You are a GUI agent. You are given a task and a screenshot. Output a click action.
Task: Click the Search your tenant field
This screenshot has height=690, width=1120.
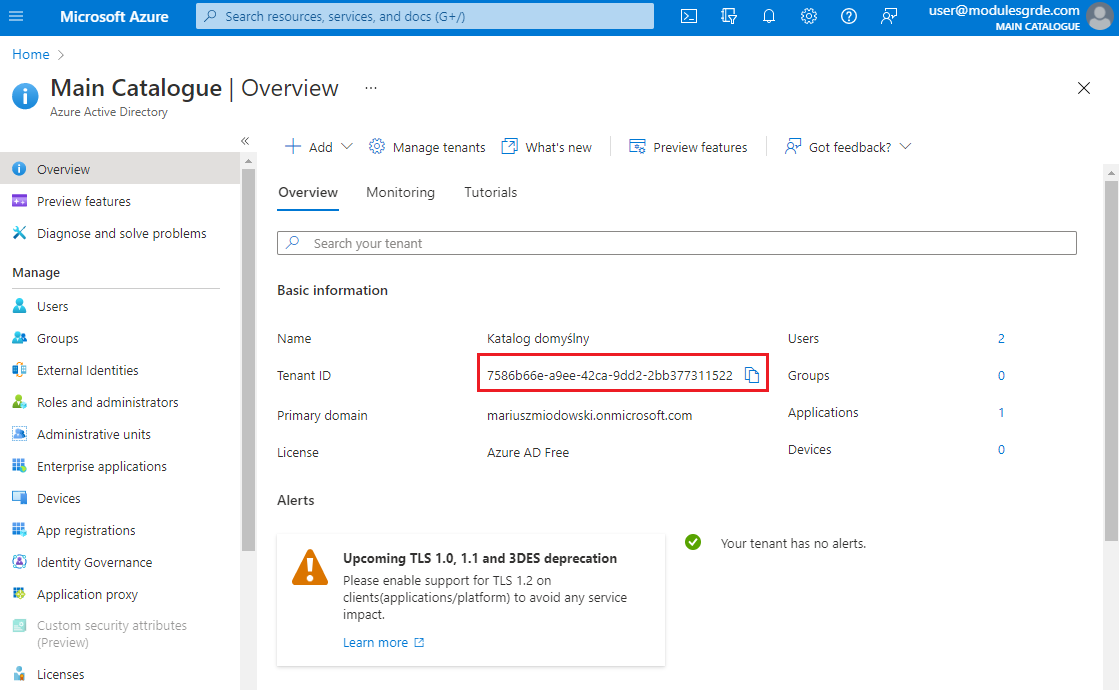tap(676, 243)
